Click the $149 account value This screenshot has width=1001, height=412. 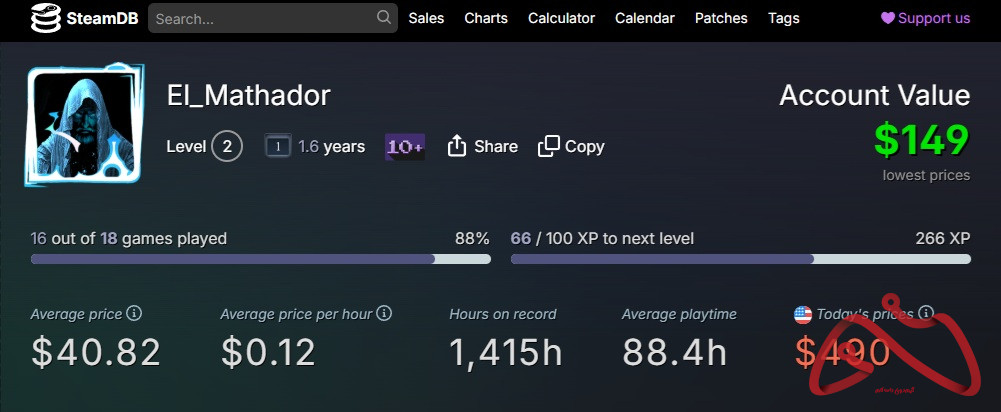922,140
